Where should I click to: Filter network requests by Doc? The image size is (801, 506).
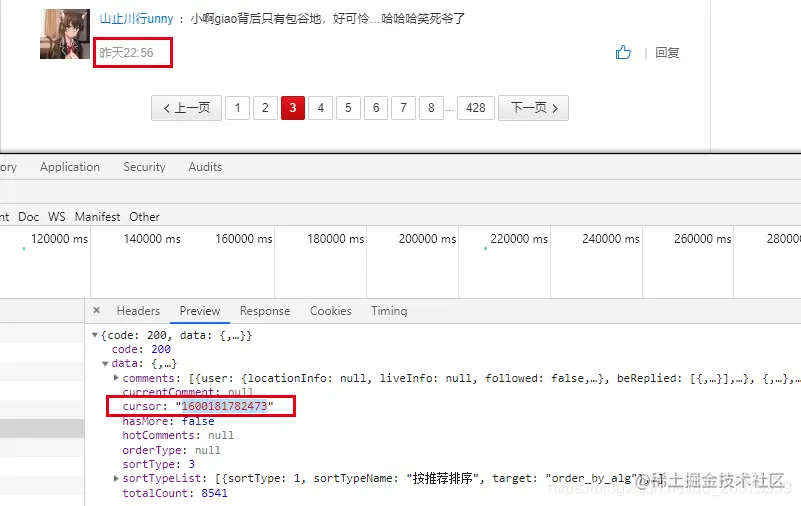click(x=29, y=216)
